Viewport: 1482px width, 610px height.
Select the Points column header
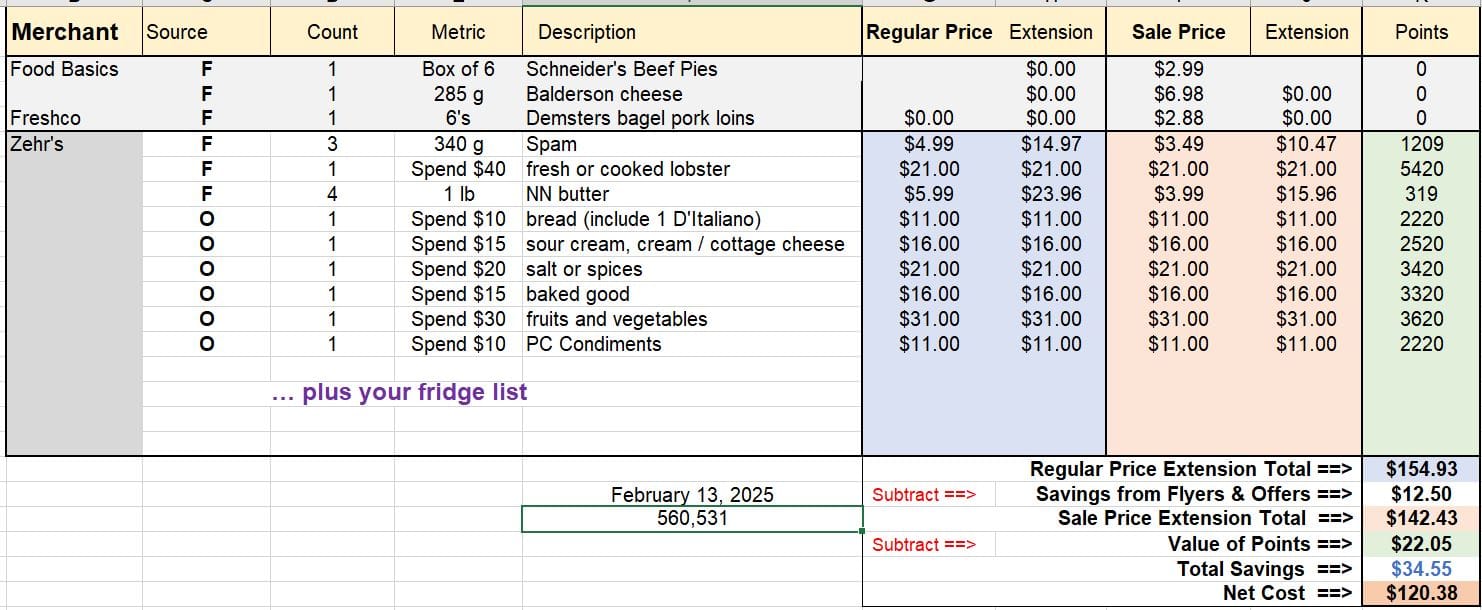[1421, 32]
